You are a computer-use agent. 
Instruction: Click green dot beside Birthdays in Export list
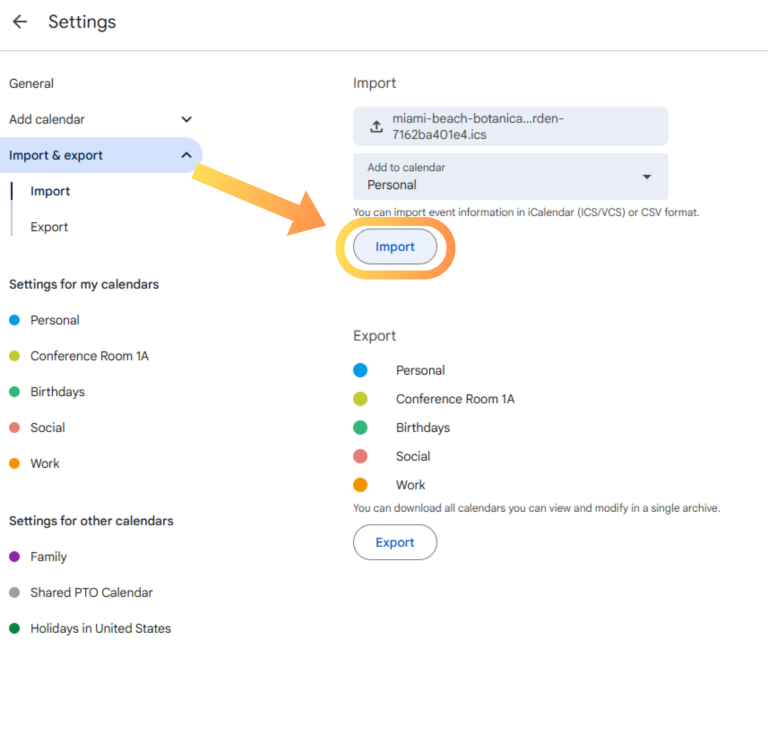click(360, 427)
